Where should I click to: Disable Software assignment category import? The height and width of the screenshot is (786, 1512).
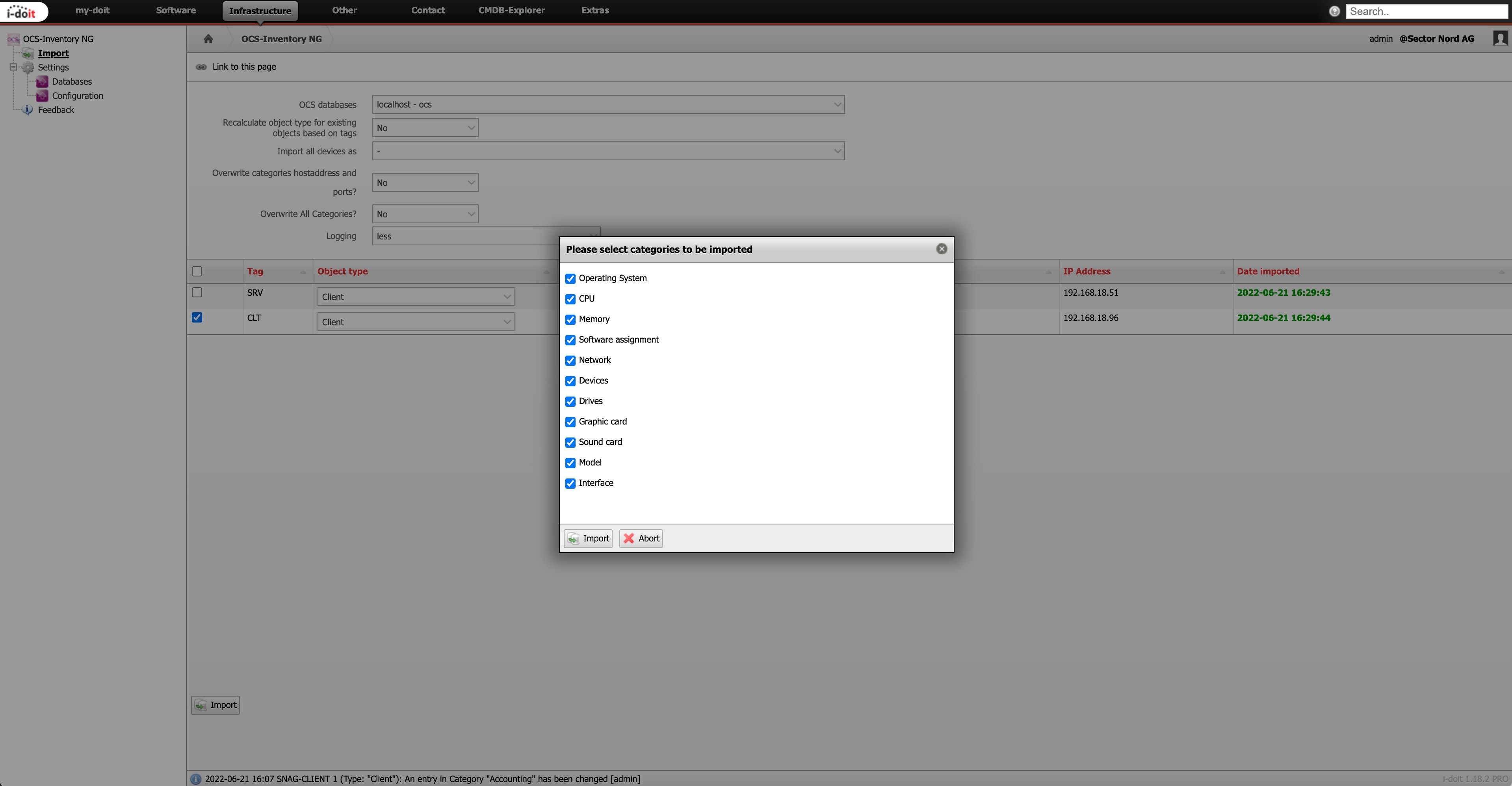point(570,340)
